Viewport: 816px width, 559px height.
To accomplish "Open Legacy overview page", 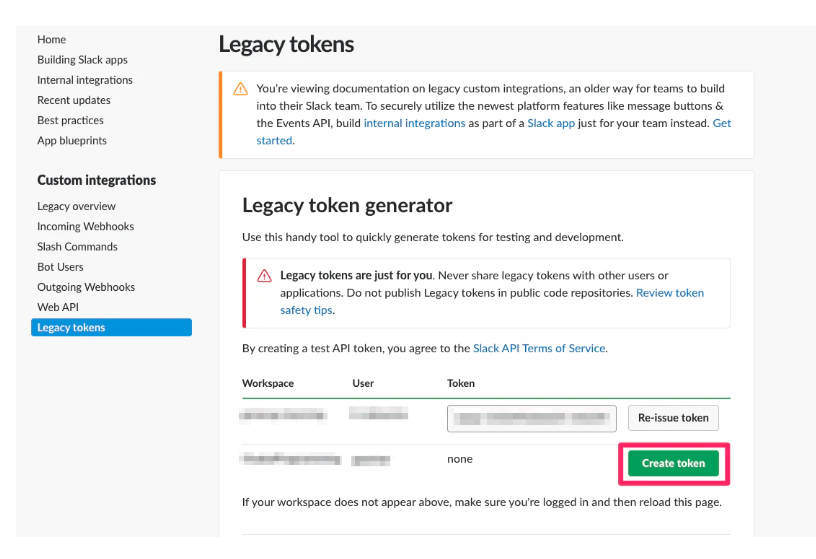I will [x=77, y=206].
